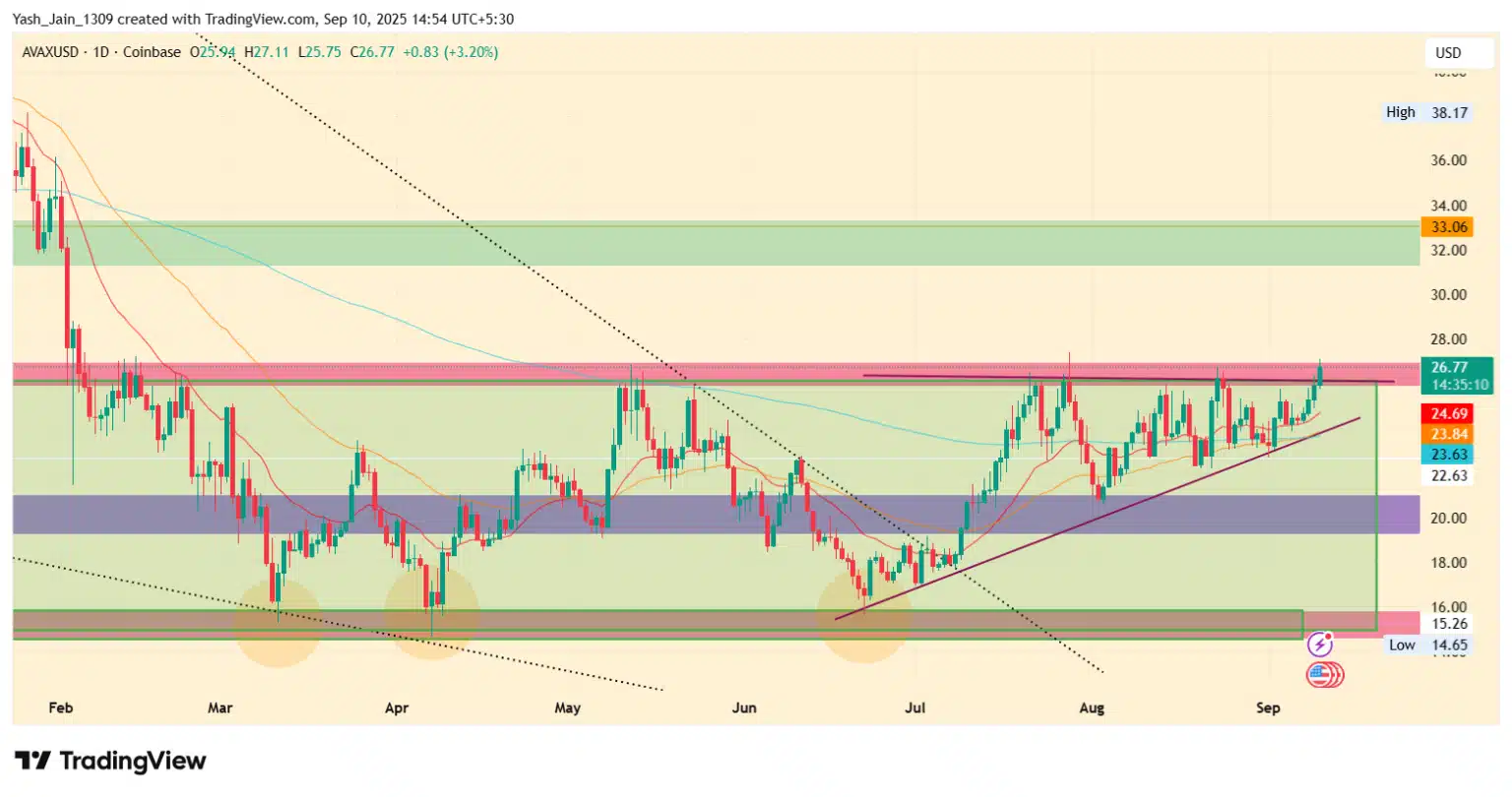Open the USD currency dropdown
The height and width of the screenshot is (797, 1512).
click(1448, 53)
